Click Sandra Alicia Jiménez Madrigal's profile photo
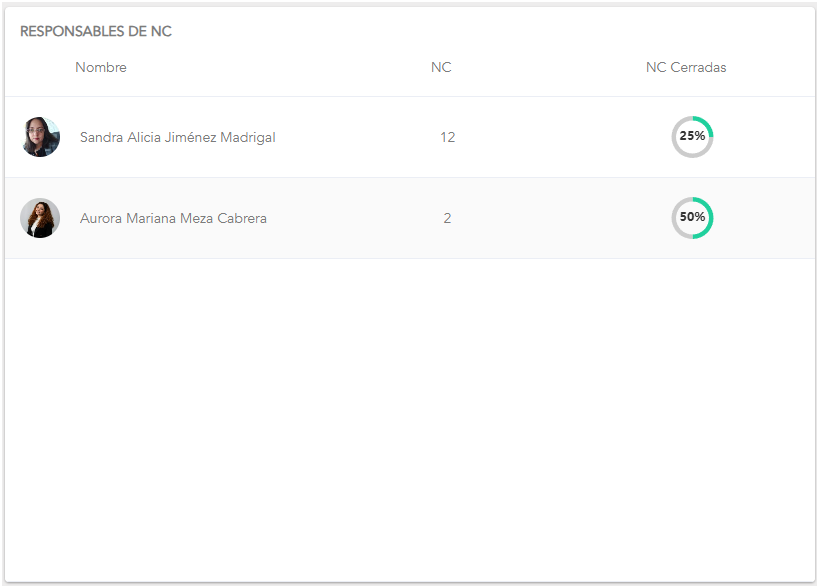Viewport: 819px width, 588px height. point(40,137)
